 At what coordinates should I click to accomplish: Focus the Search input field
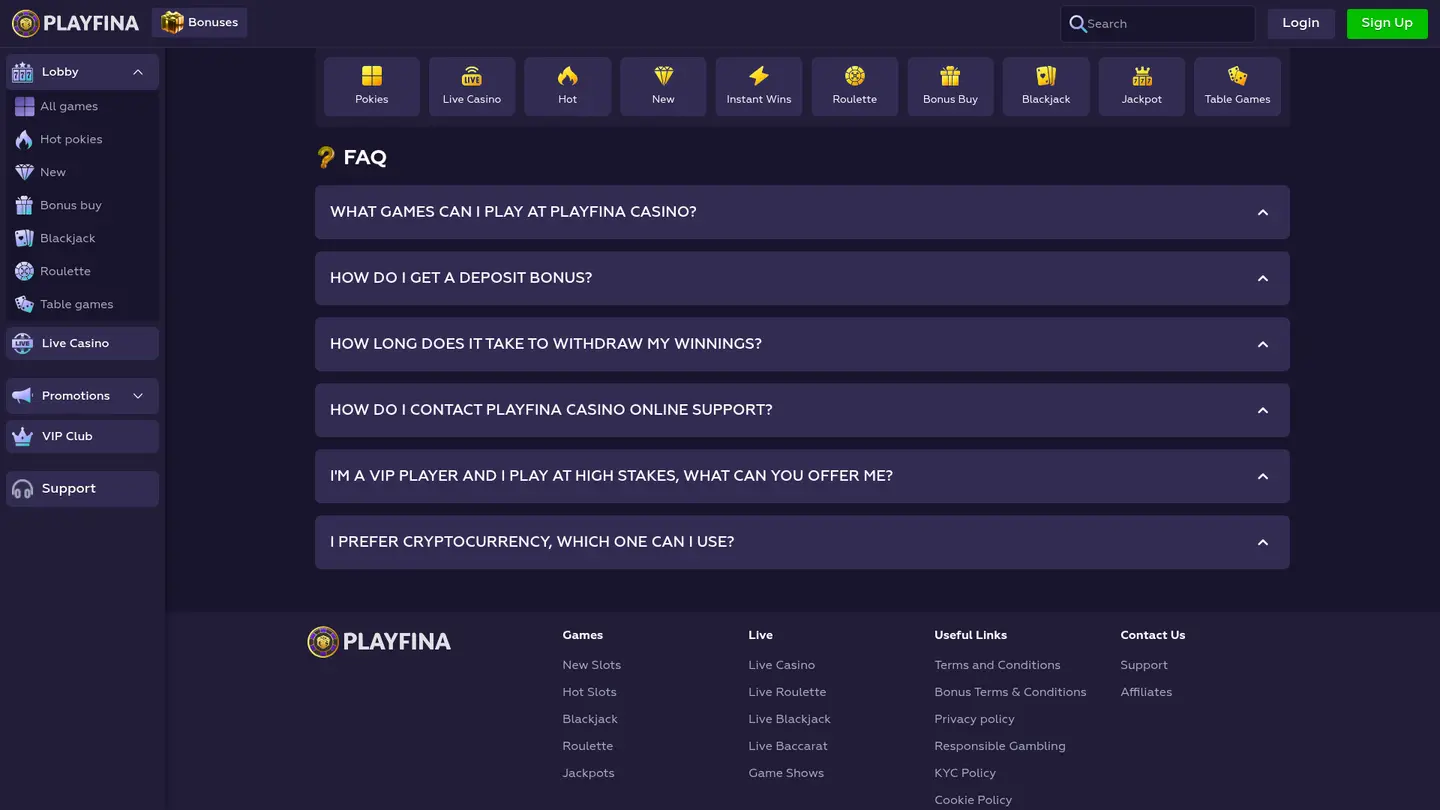[1158, 24]
